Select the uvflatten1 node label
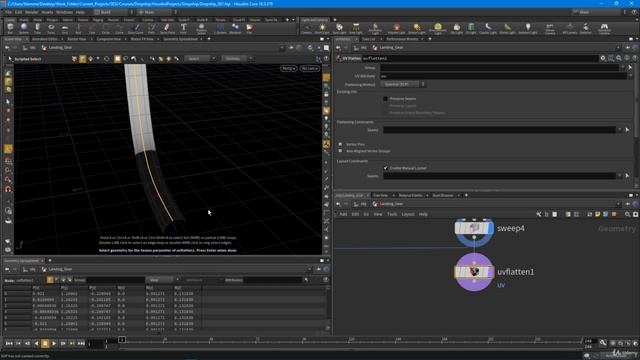This screenshot has height=360, width=640. (516, 272)
